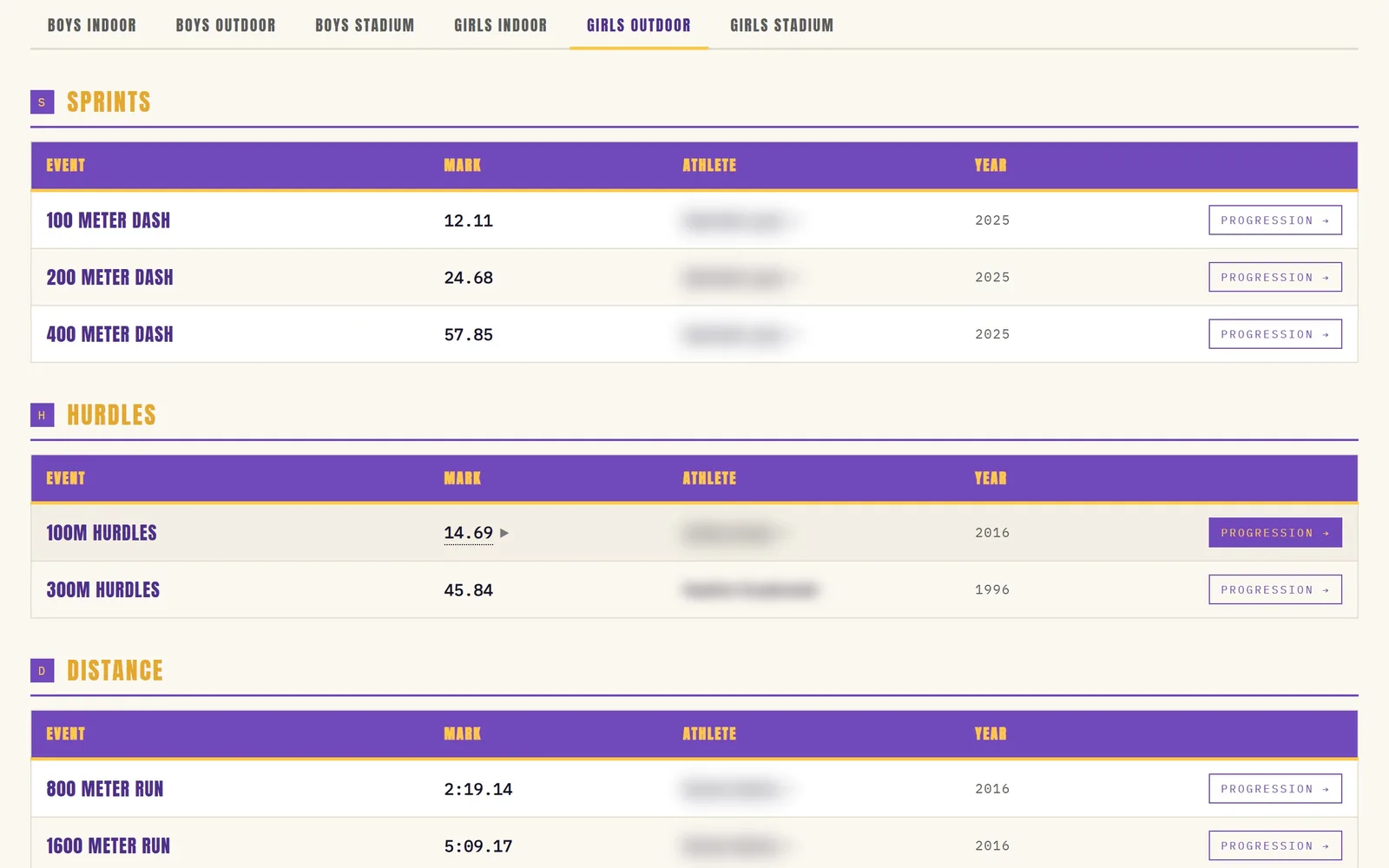Open 100M Hurdles progression
The height and width of the screenshot is (868, 1389).
(x=1274, y=533)
